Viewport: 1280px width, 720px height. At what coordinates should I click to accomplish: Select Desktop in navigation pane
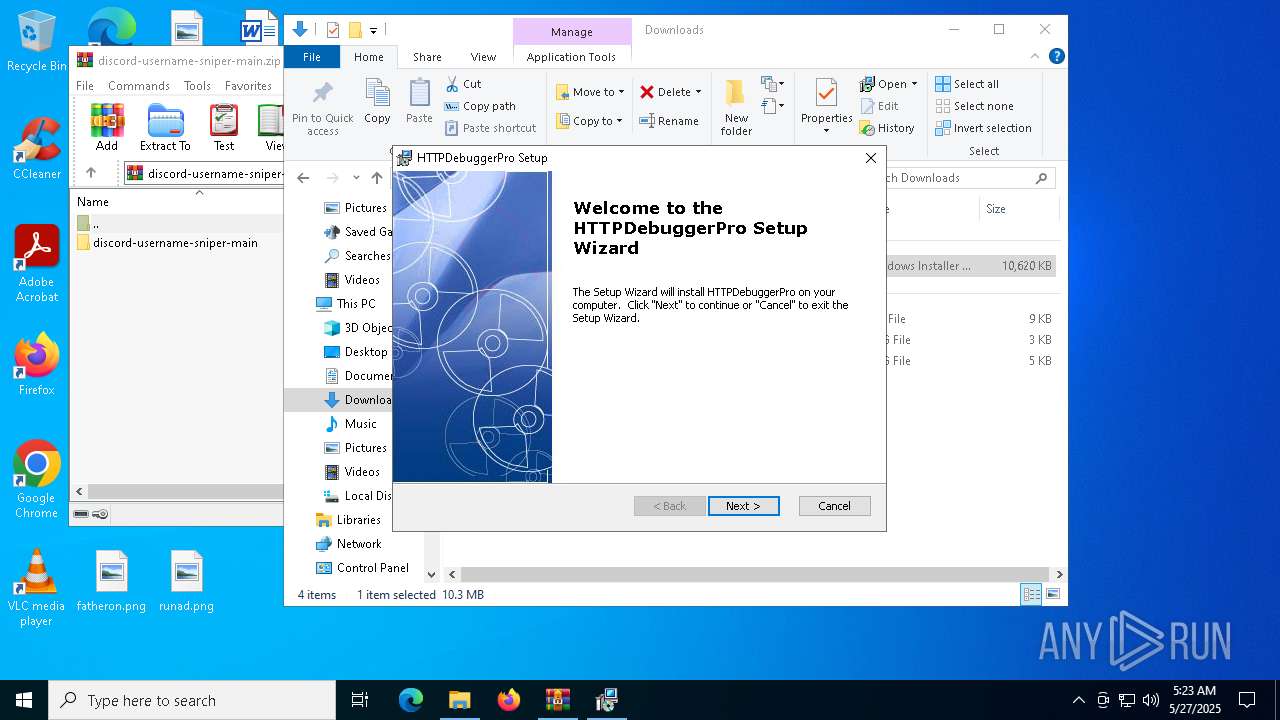pos(356,352)
